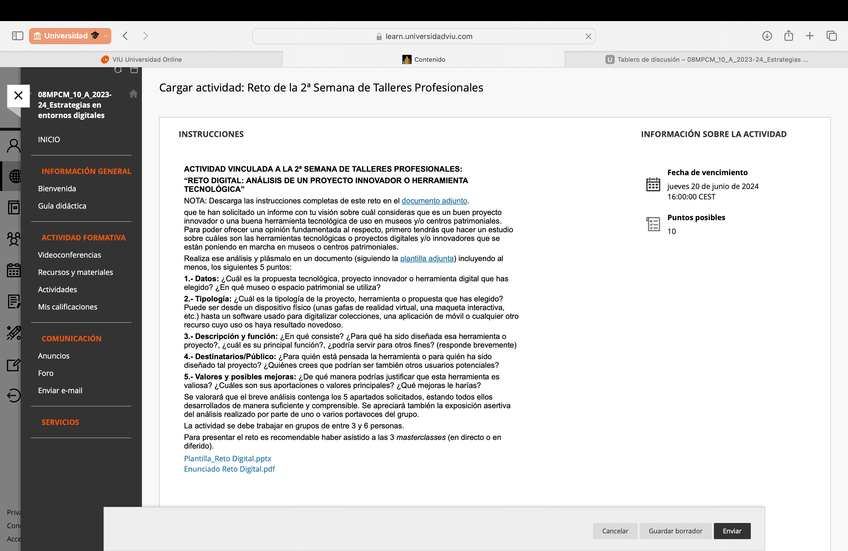Click the Puntos posibles rubric icon
848x551 pixels.
pos(653,224)
